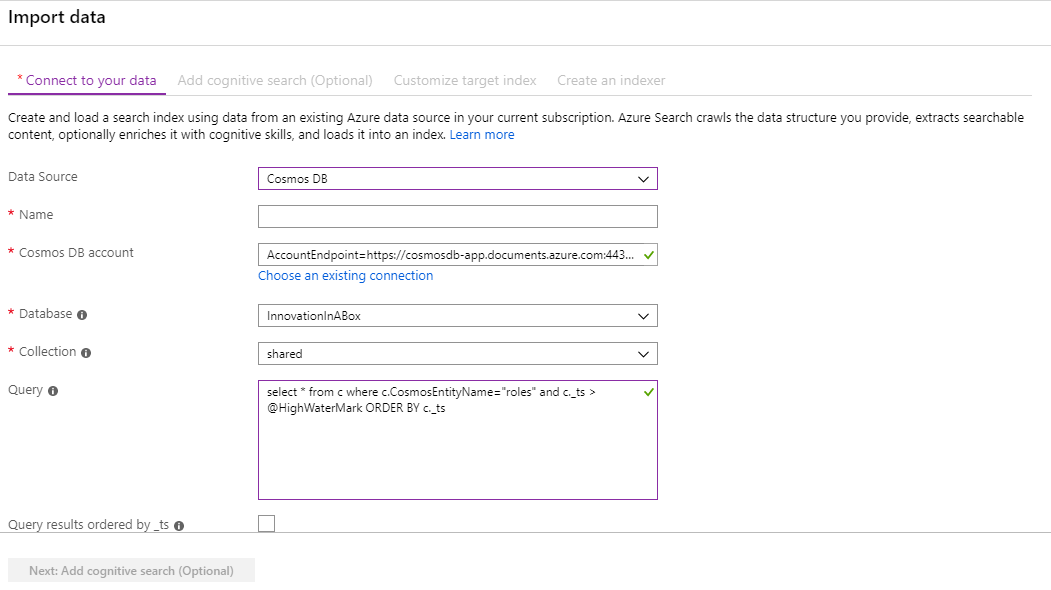This screenshot has width=1051, height=590.
Task: Click Choose an existing connection
Action: (345, 275)
